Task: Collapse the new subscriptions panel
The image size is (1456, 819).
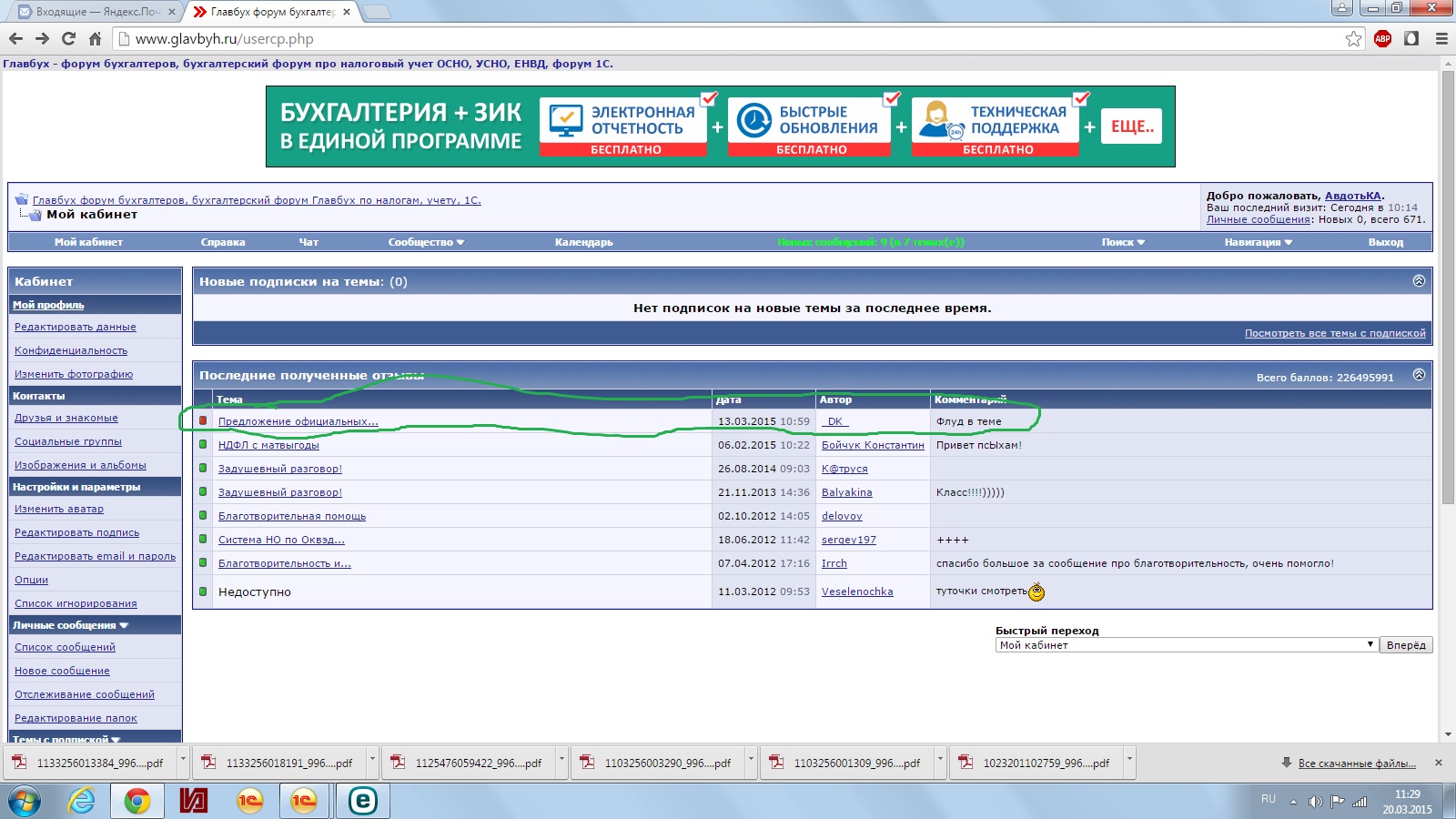Action: 1419,281
